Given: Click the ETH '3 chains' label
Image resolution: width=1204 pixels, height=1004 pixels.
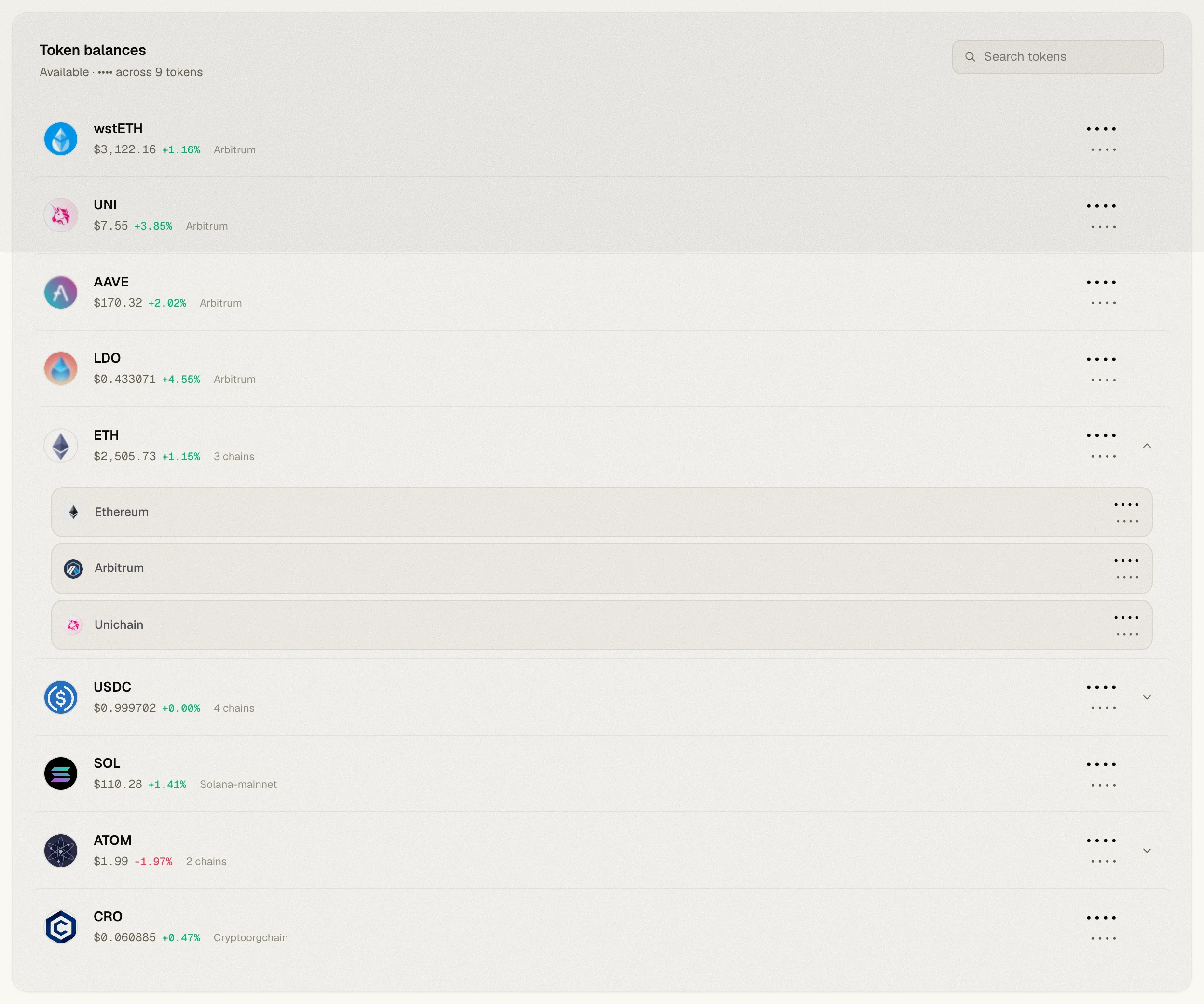Looking at the screenshot, I should [x=234, y=457].
